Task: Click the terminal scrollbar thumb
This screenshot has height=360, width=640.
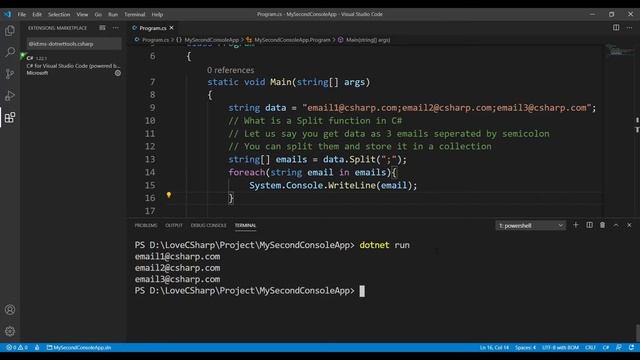Action: [637, 332]
